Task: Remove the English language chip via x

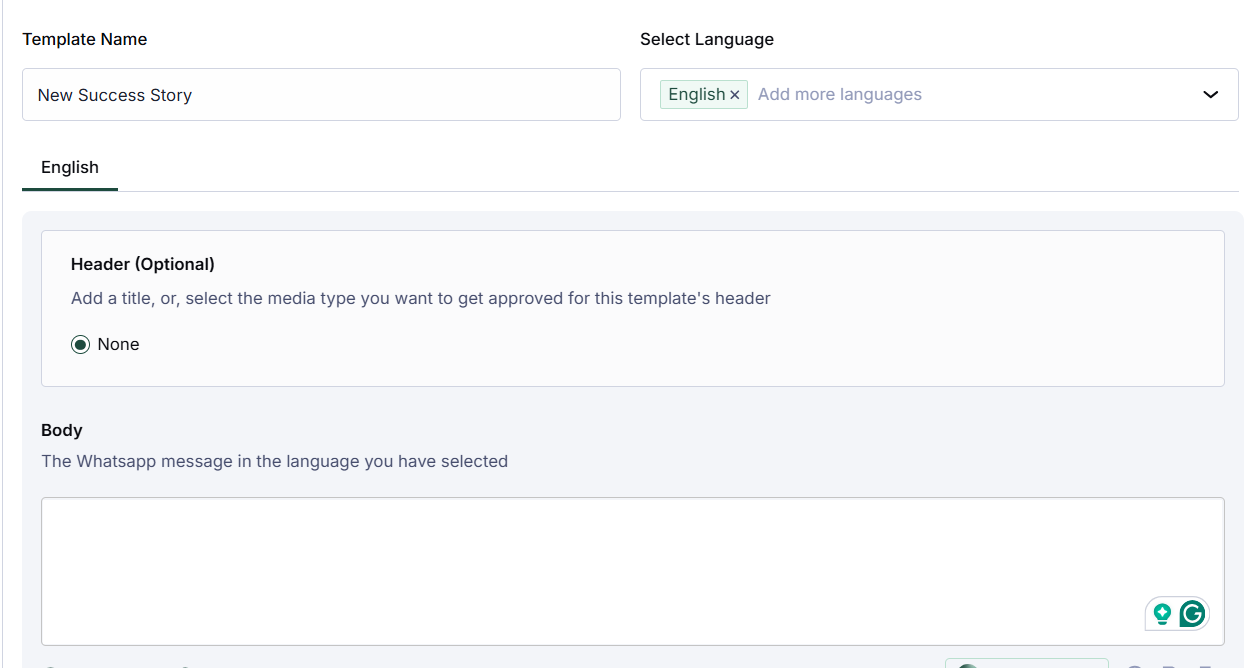Action: (x=735, y=95)
